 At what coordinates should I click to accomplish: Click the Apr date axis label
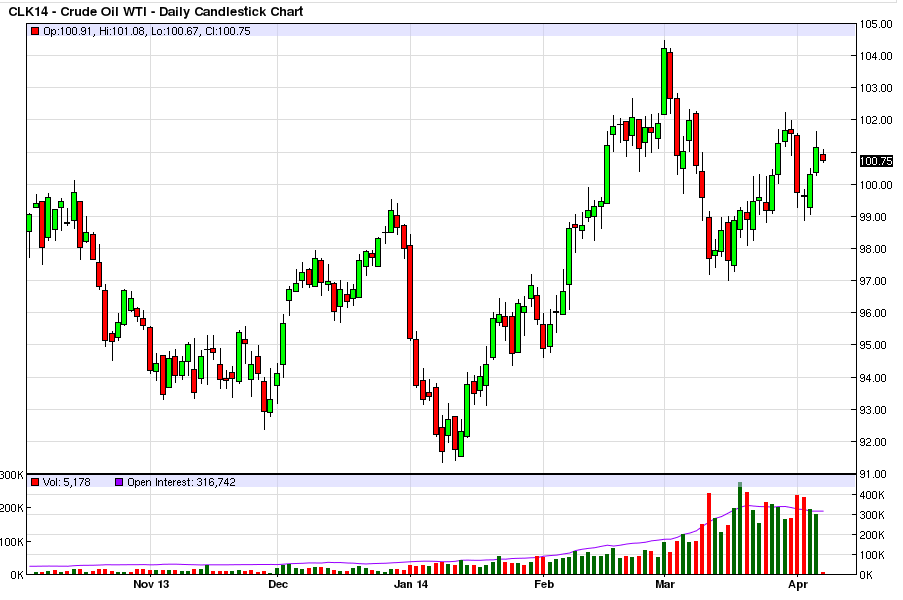(x=798, y=584)
